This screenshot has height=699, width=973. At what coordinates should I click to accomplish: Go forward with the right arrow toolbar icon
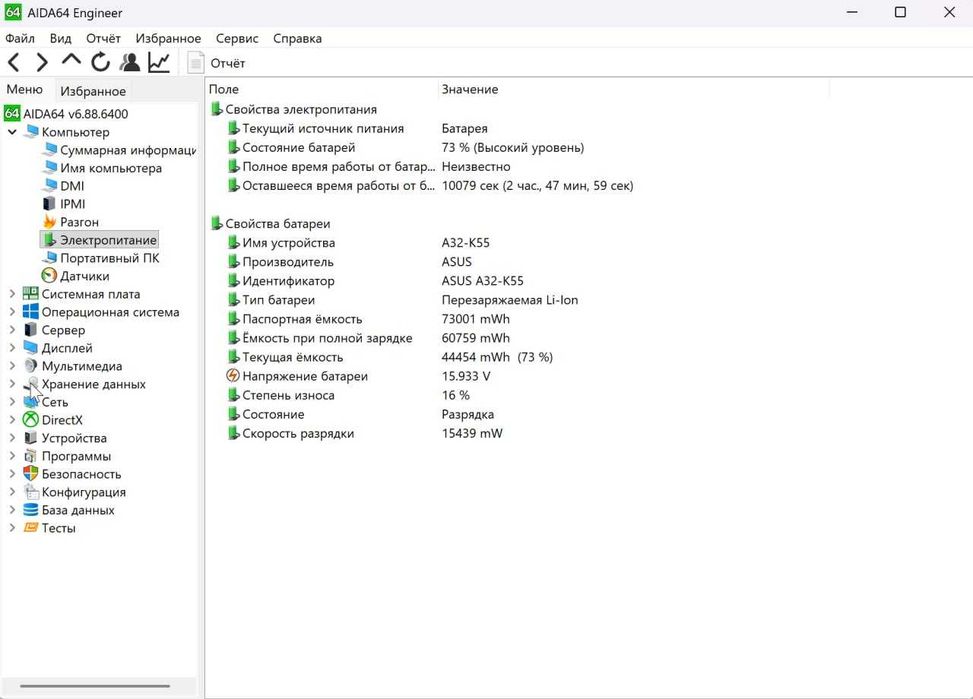point(42,62)
